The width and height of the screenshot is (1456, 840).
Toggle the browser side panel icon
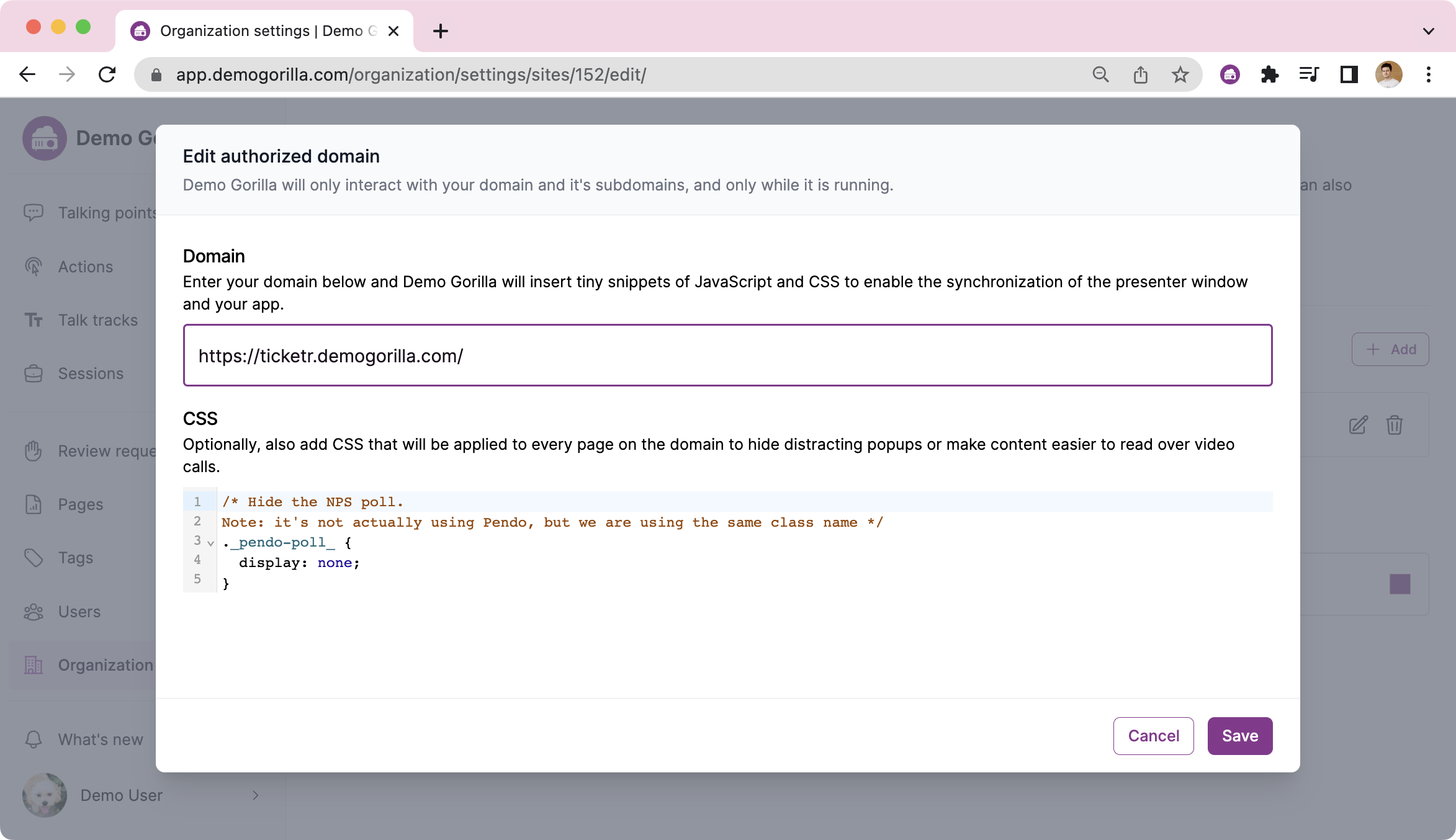1349,75
